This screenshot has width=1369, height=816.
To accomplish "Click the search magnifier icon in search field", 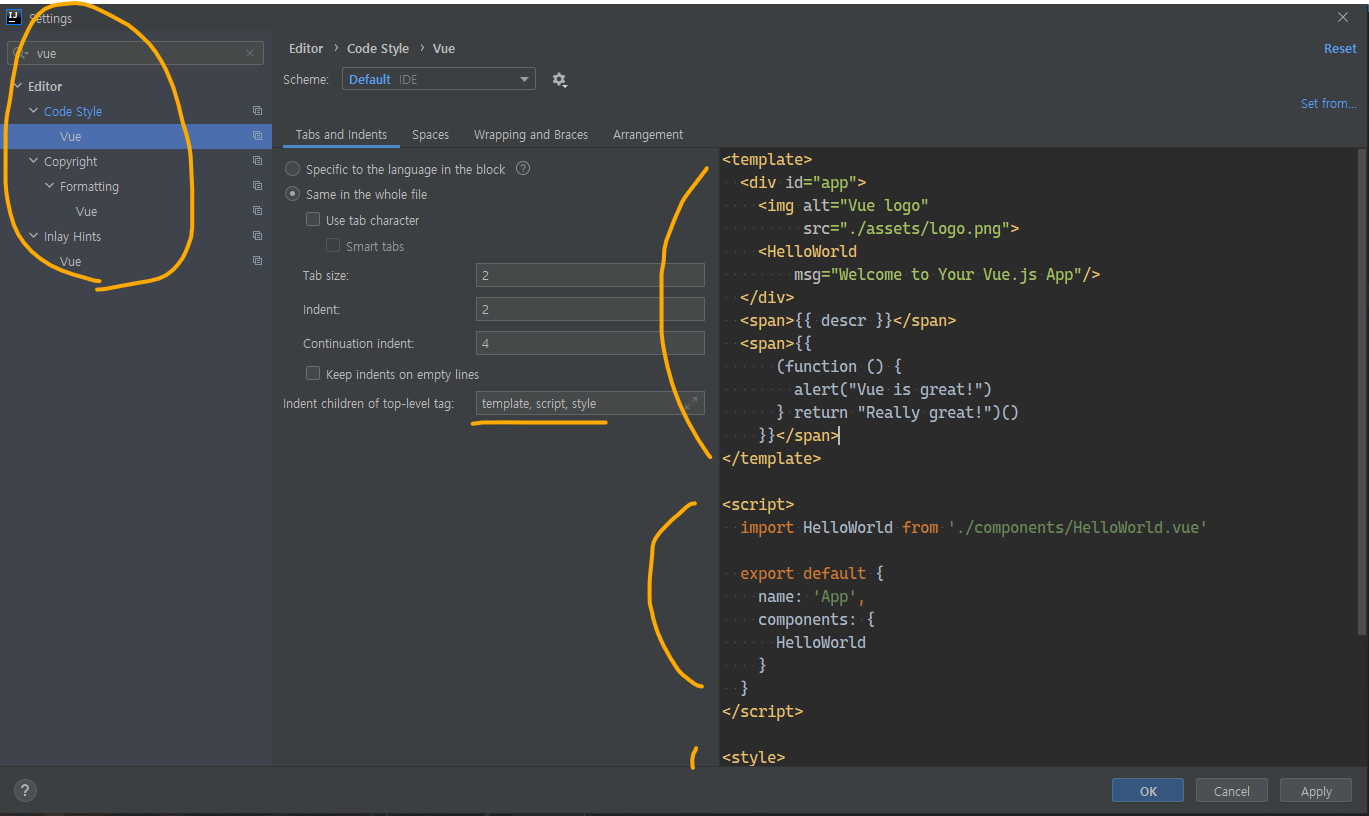I will [x=21, y=53].
